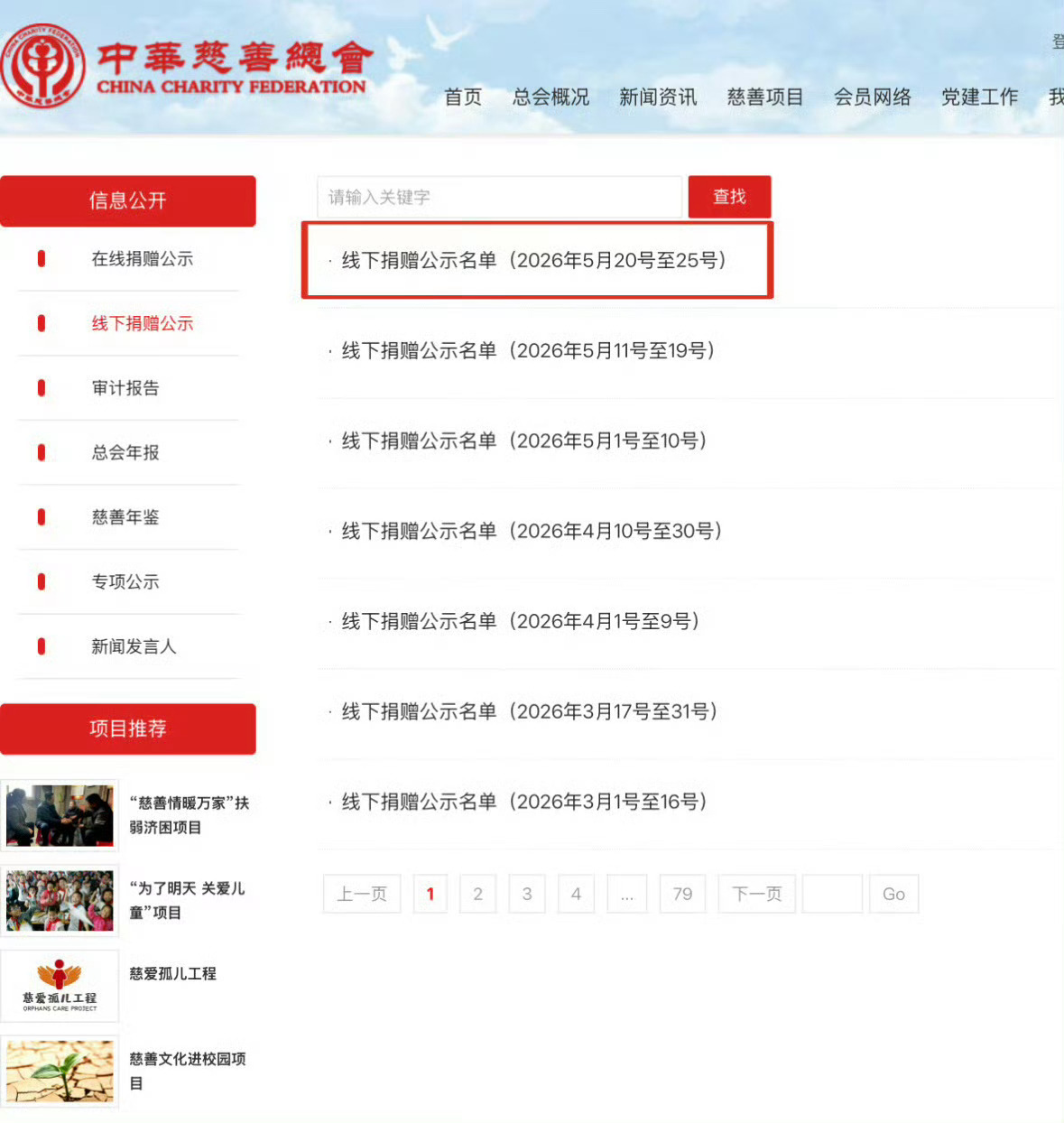Select 线下捐赠公示 in the sidebar

pyautogui.click(x=143, y=323)
